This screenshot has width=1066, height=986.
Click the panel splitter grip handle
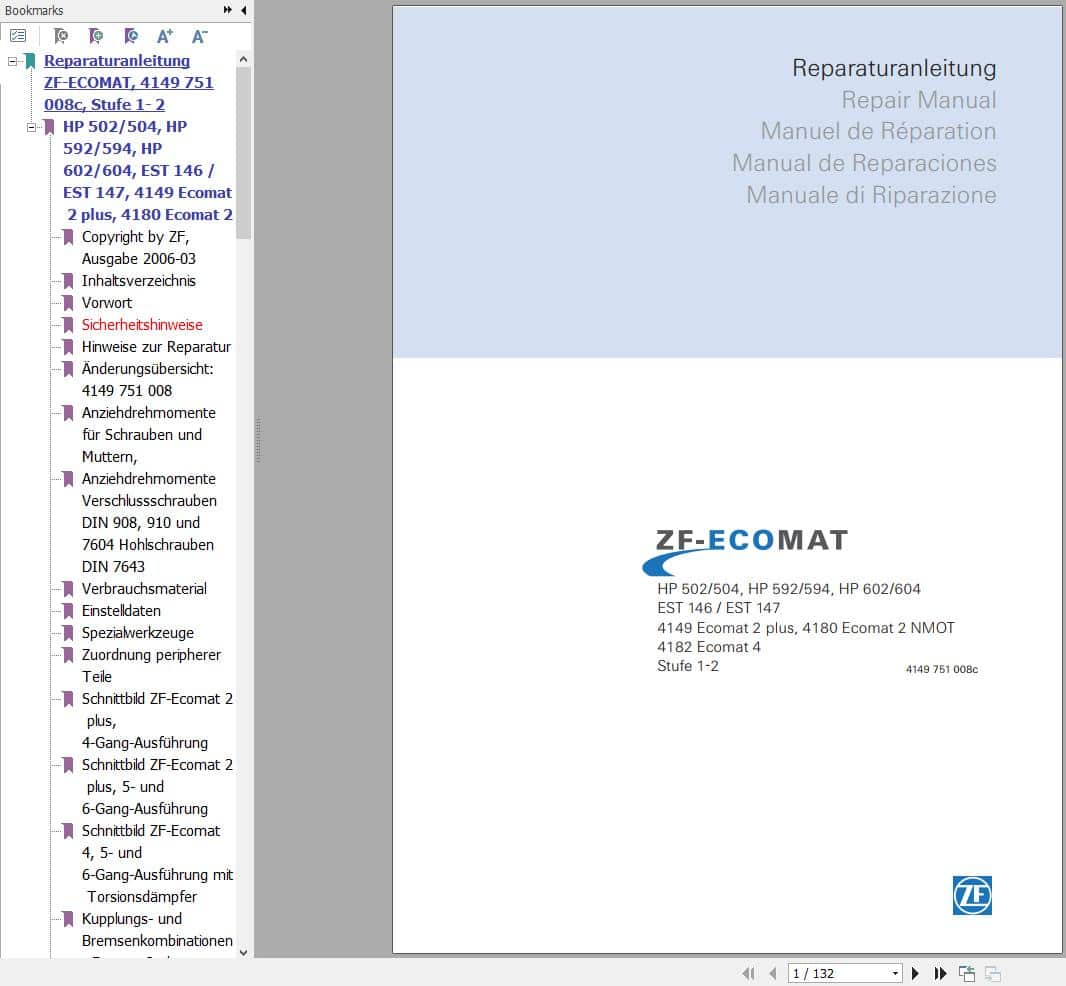click(x=258, y=441)
